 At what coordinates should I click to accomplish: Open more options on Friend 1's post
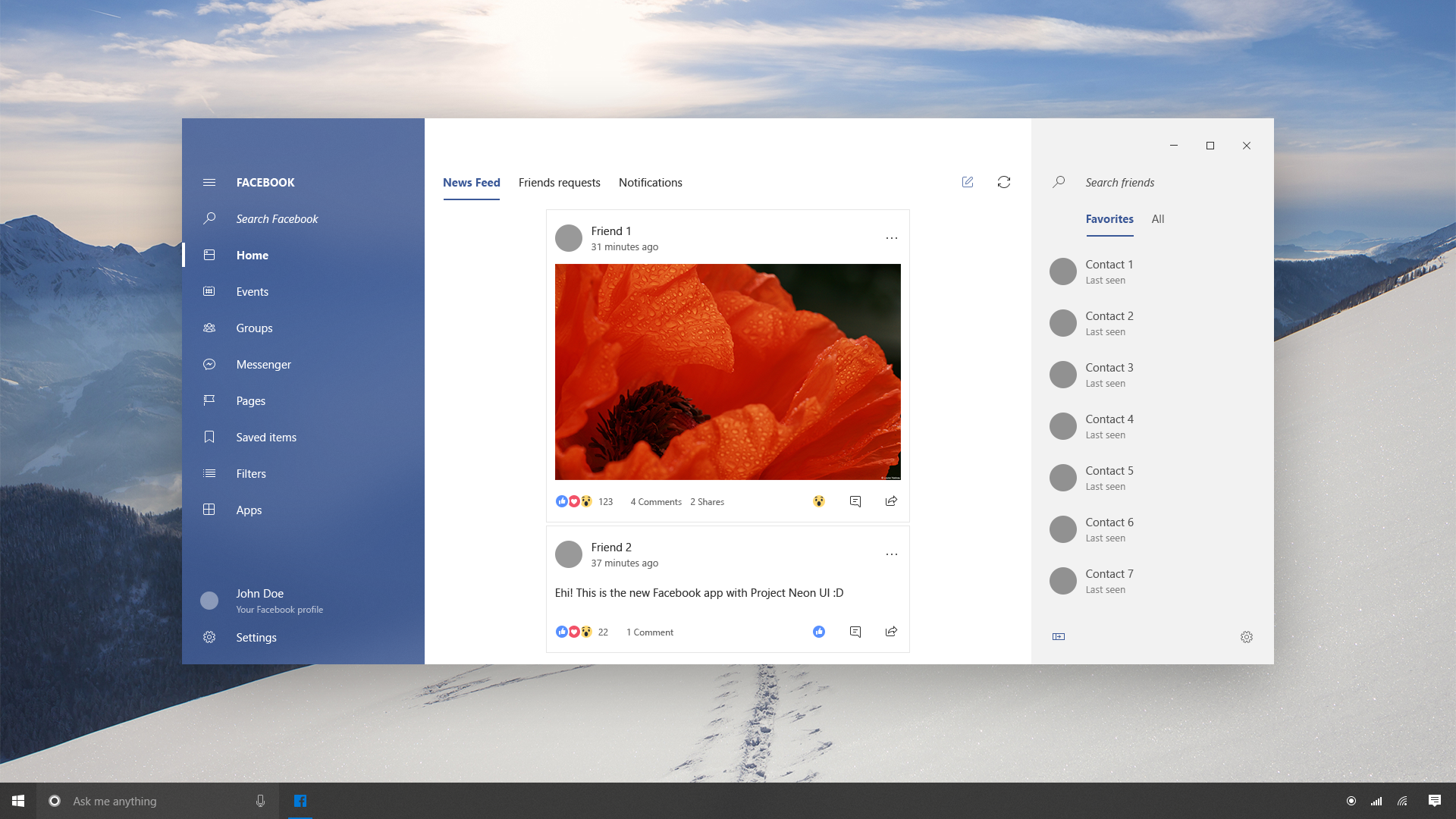pos(892,238)
